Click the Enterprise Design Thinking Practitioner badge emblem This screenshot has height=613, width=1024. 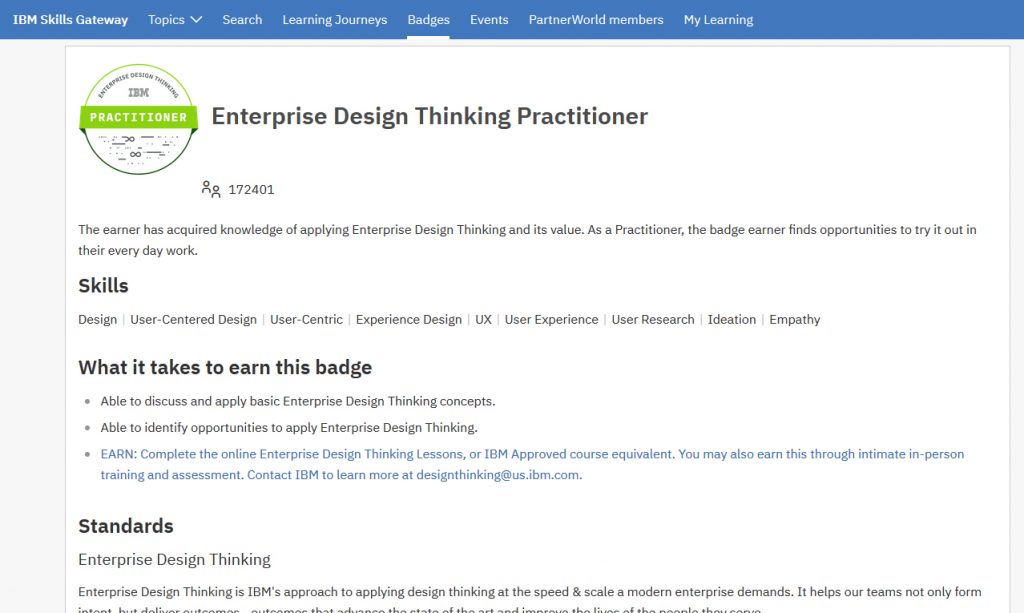click(138, 118)
